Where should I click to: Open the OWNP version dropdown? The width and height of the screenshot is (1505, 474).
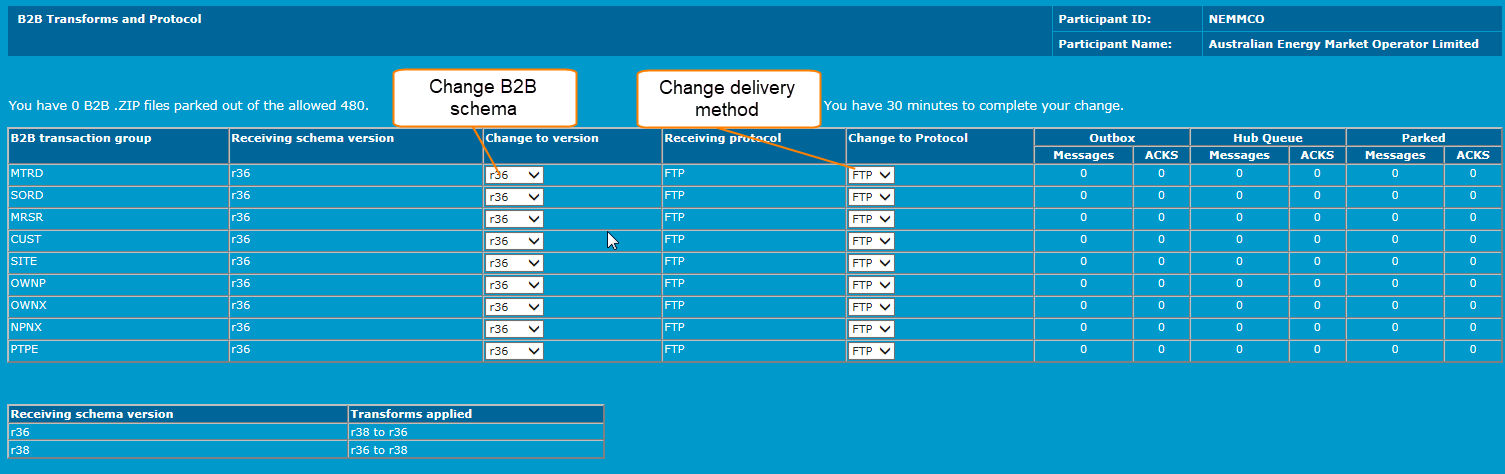click(514, 285)
